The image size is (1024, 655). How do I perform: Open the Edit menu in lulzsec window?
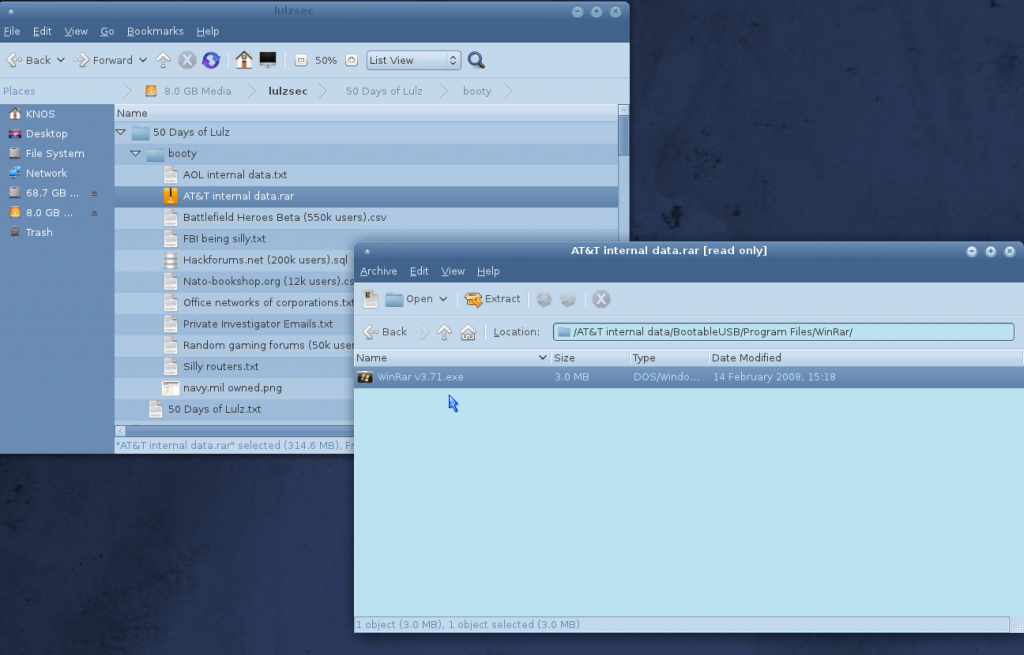(42, 31)
